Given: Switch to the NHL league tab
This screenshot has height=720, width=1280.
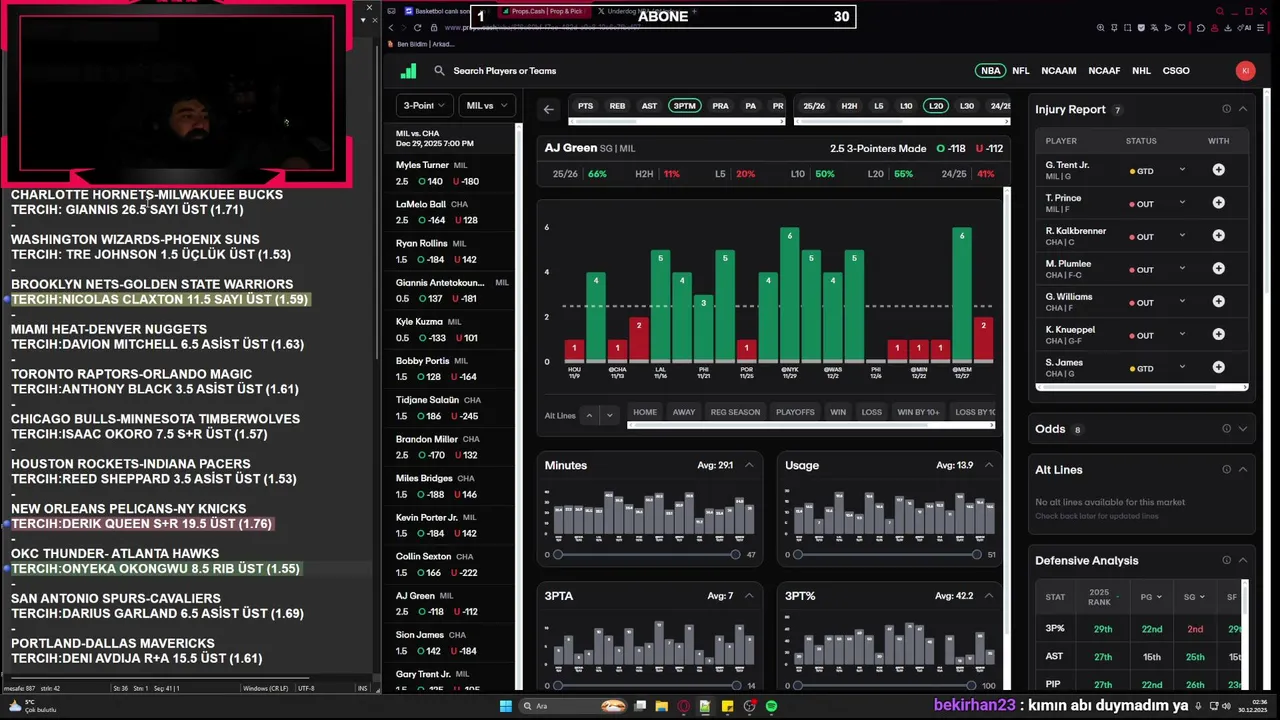Looking at the screenshot, I should [1141, 71].
